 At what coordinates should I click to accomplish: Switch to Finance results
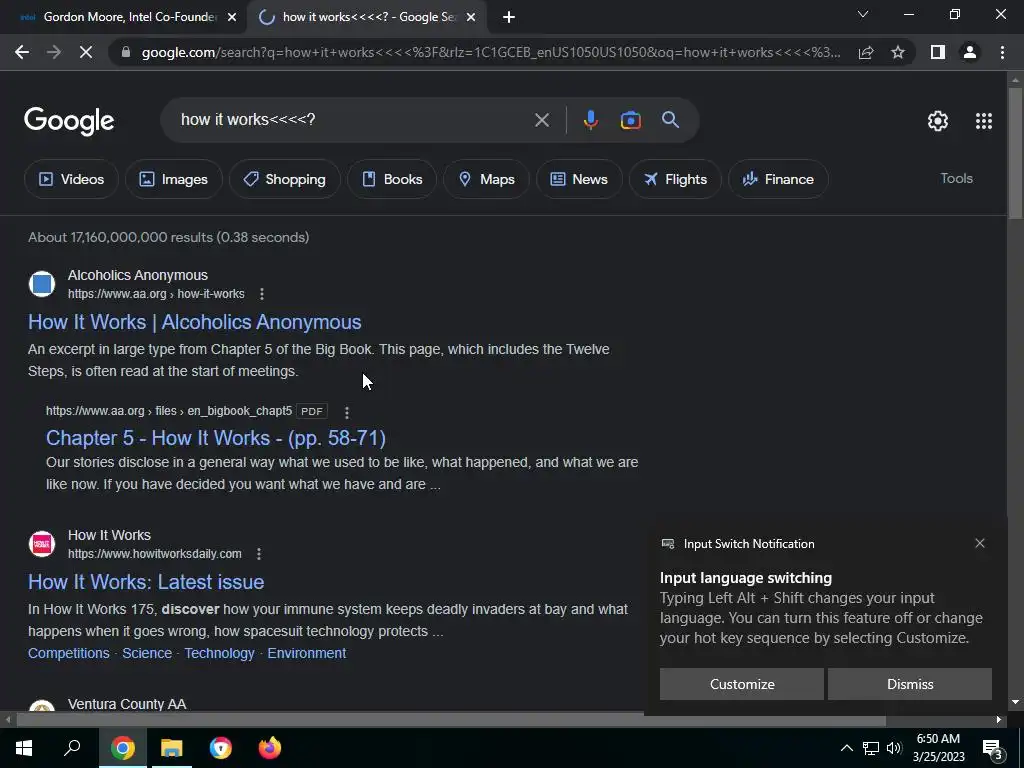778,179
